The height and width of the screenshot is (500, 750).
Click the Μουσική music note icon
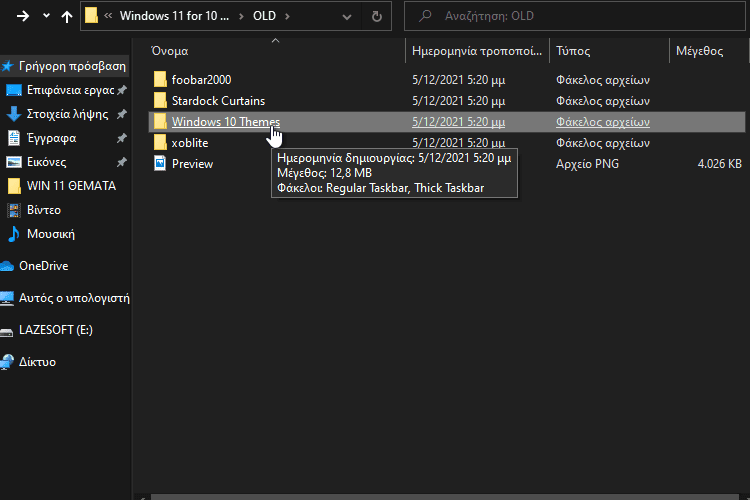click(14, 233)
